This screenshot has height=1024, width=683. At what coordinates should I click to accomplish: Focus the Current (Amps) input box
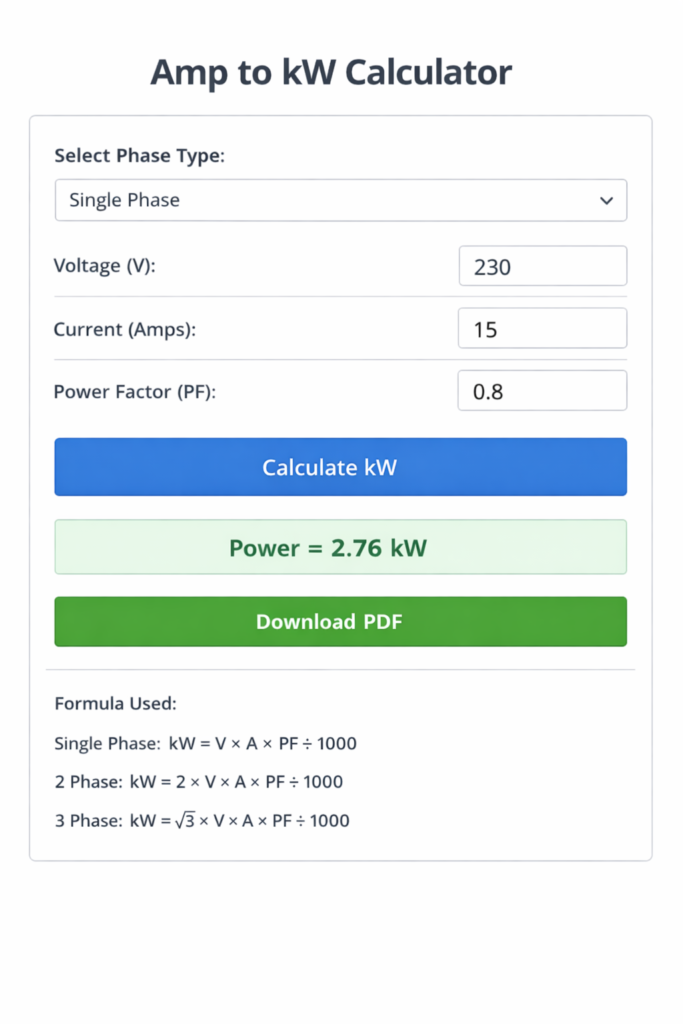pyautogui.click(x=542, y=328)
